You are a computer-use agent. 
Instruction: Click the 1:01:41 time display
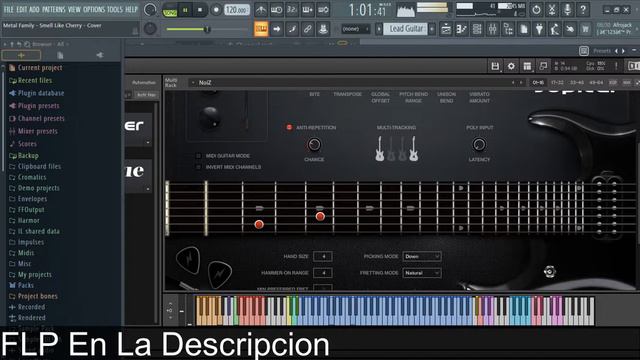point(367,10)
